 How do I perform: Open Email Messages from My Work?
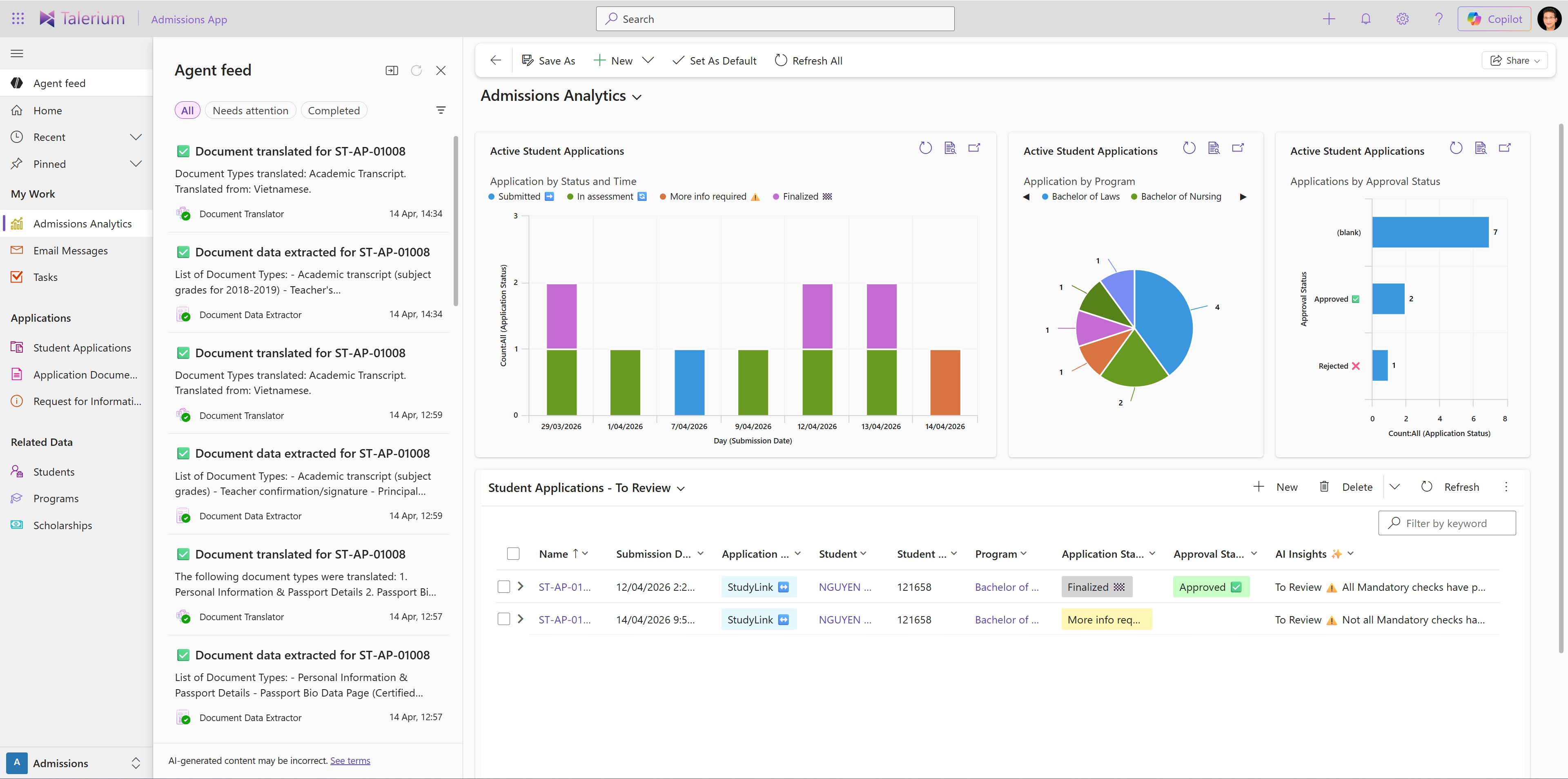tap(70, 250)
